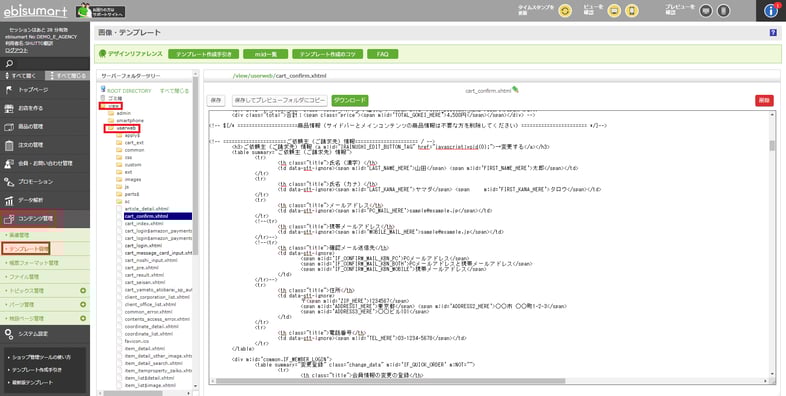Open the blue information notification icon
This screenshot has height=396, width=786.
click(x=771, y=11)
